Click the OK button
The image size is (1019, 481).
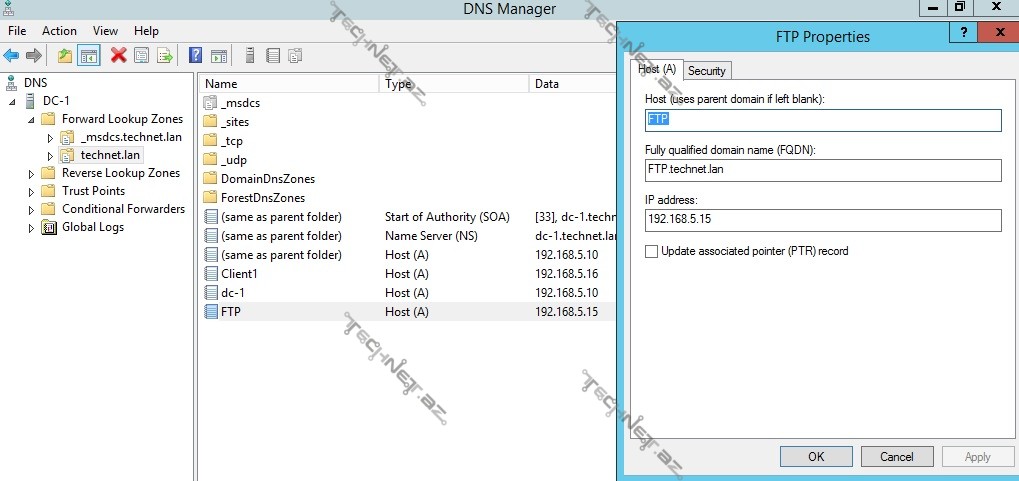point(815,456)
